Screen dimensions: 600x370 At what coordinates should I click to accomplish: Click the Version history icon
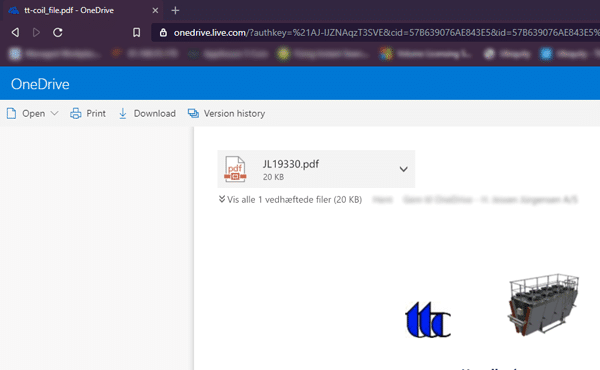[193, 113]
